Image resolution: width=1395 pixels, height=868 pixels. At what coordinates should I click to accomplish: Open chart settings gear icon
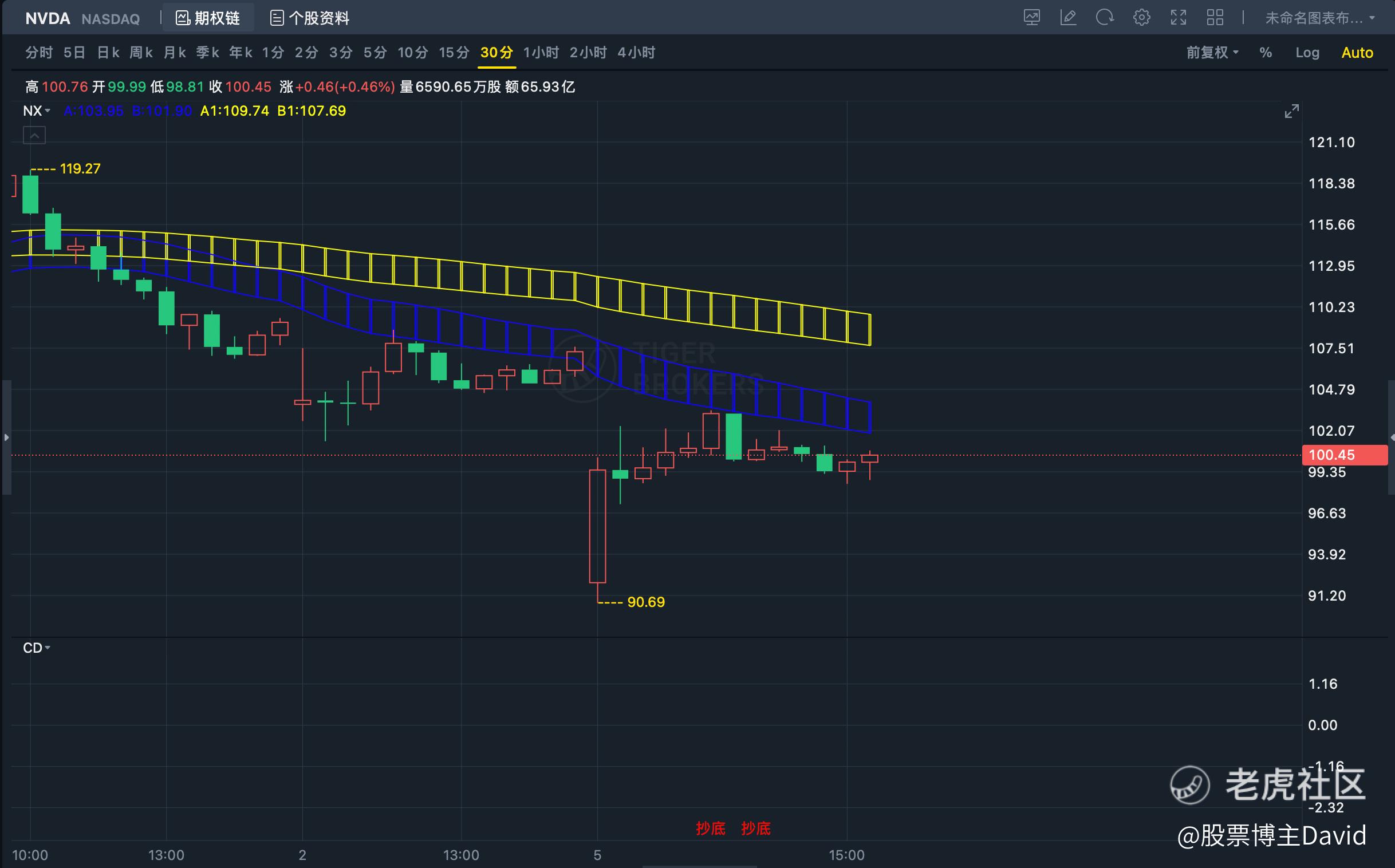click(x=1141, y=18)
